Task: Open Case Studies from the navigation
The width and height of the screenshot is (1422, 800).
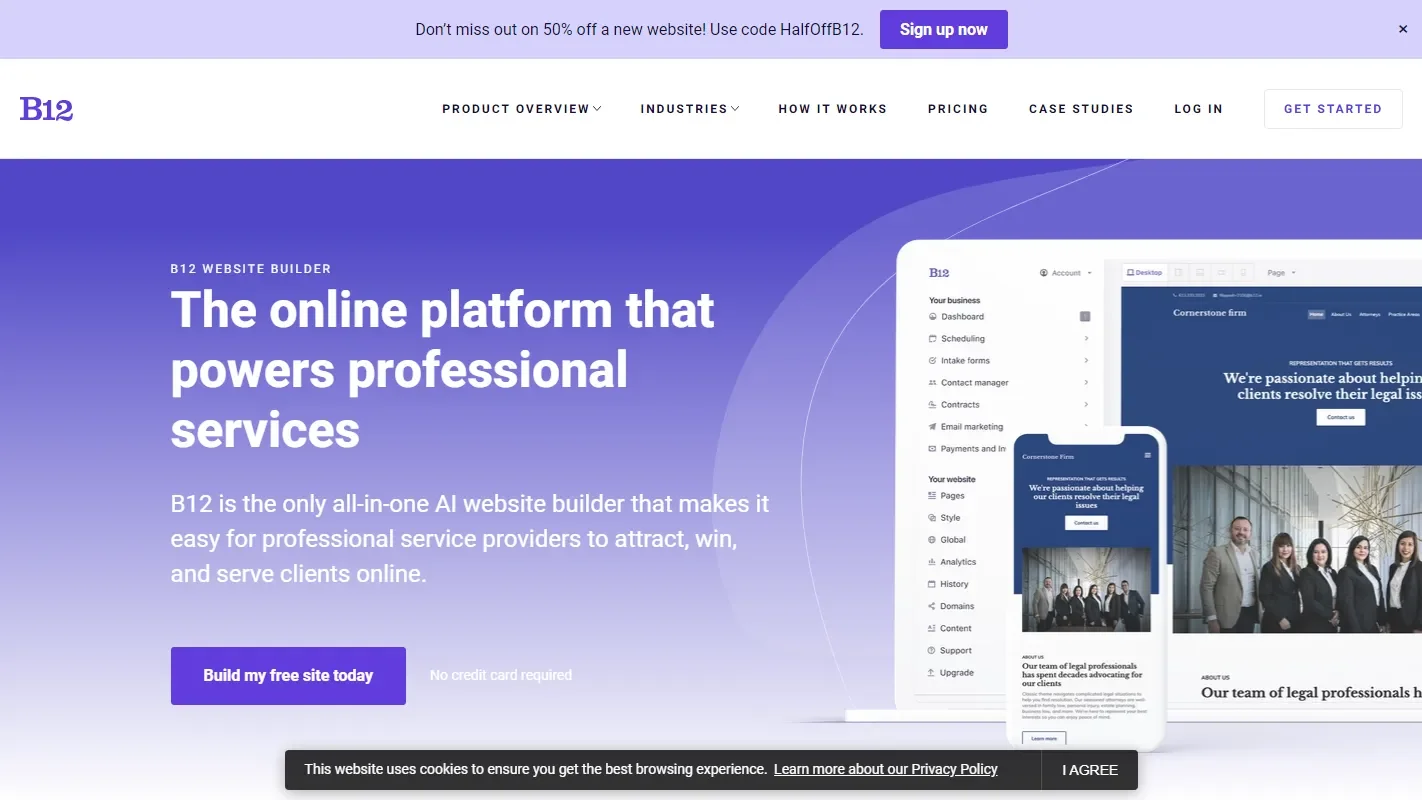Action: pyautogui.click(x=1080, y=109)
